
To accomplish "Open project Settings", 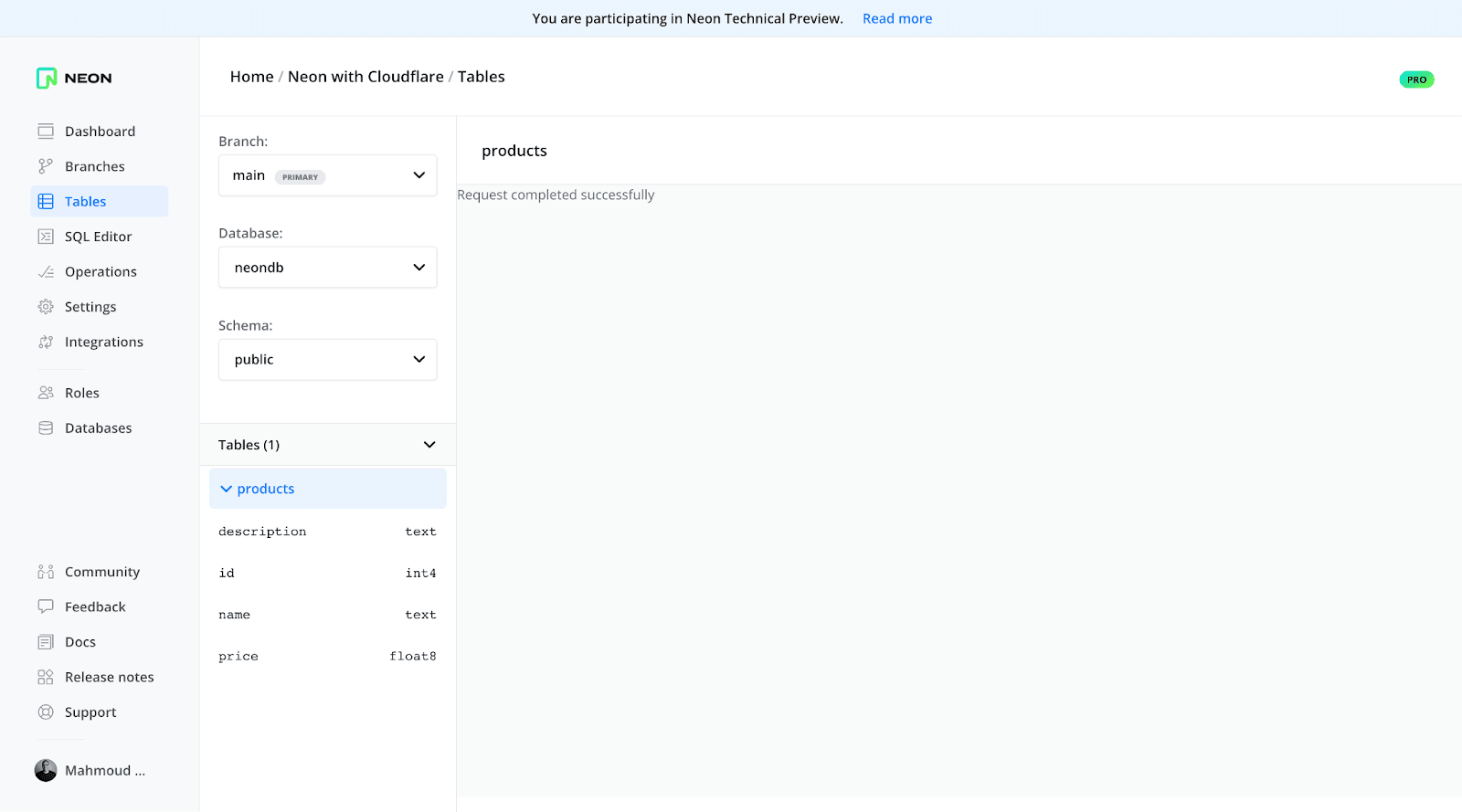I will 100,307.
